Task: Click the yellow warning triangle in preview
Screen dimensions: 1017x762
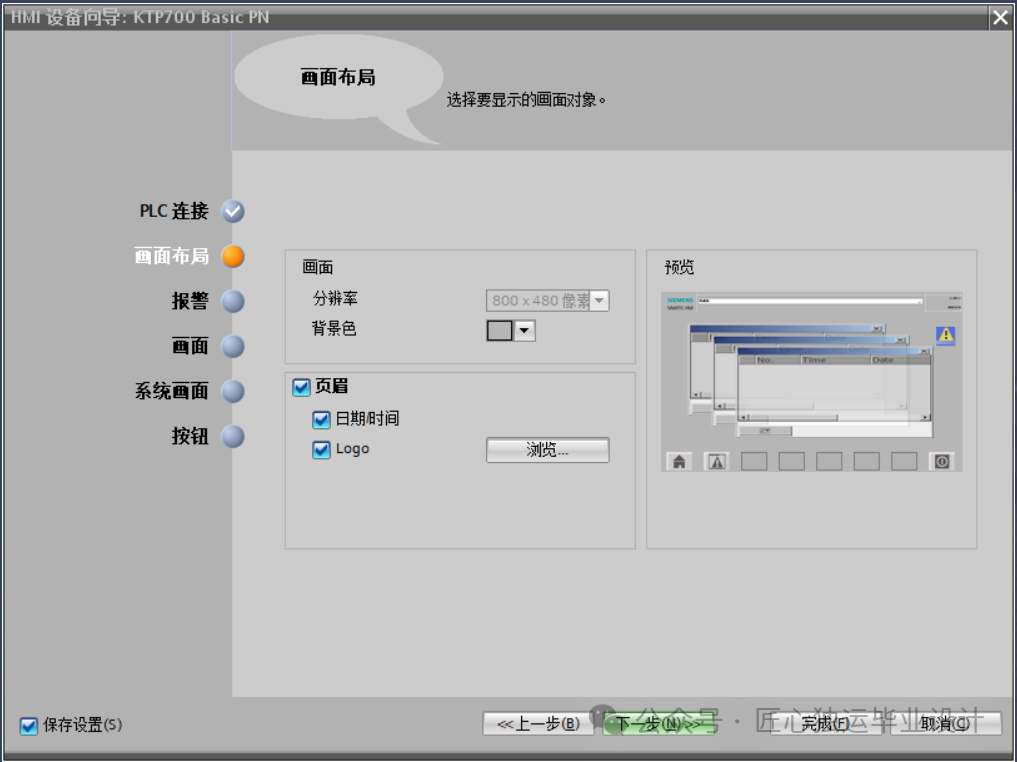Action: coord(946,335)
